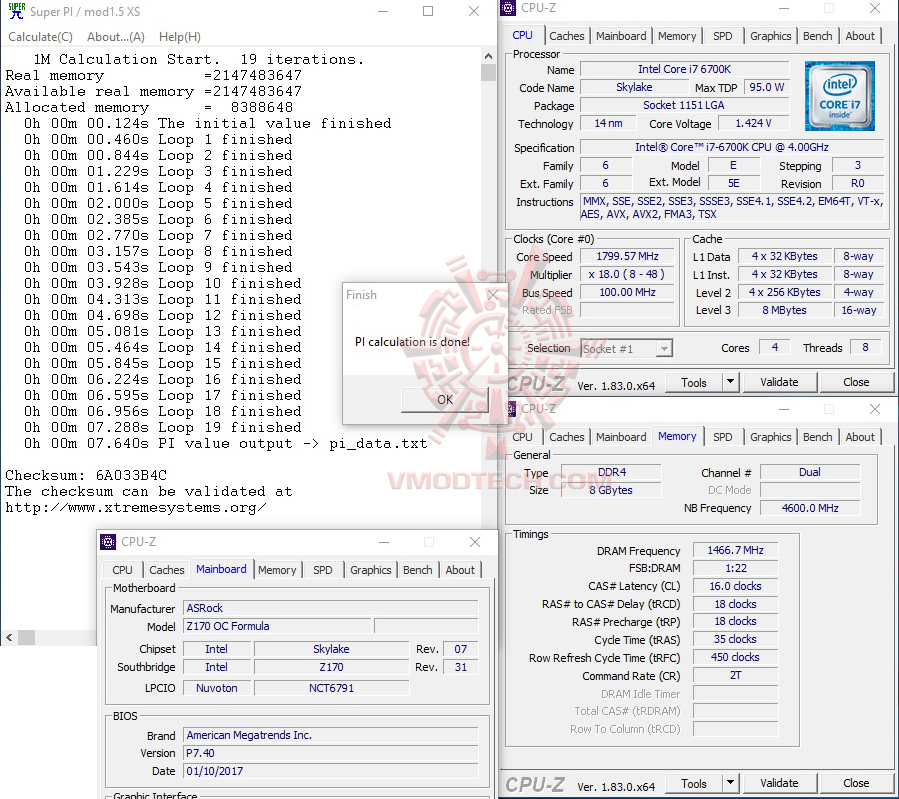Click the NCT6791 LPCIO field
Screen dimensions: 899x799
331,688
